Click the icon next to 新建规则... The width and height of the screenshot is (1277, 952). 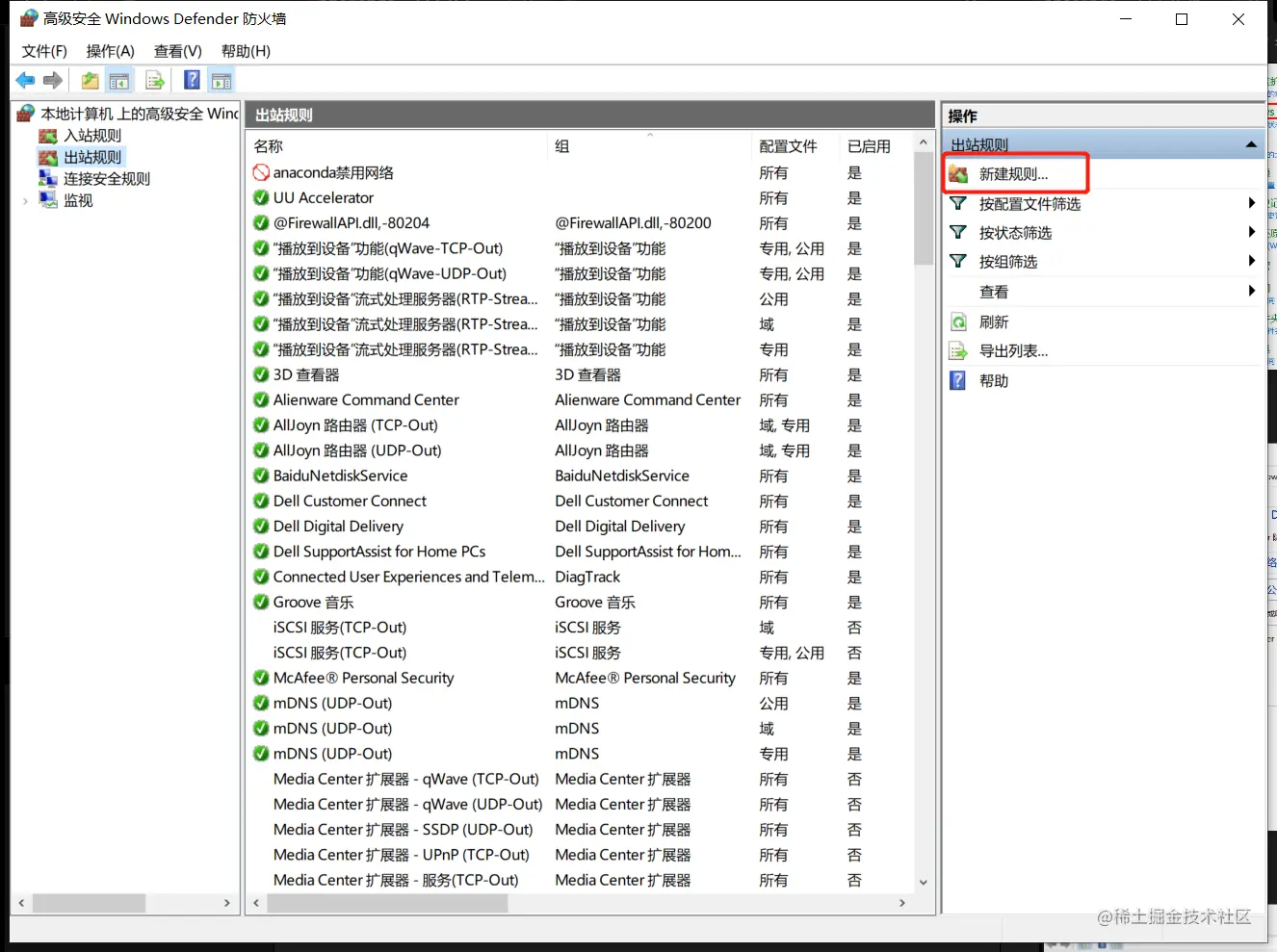[958, 174]
